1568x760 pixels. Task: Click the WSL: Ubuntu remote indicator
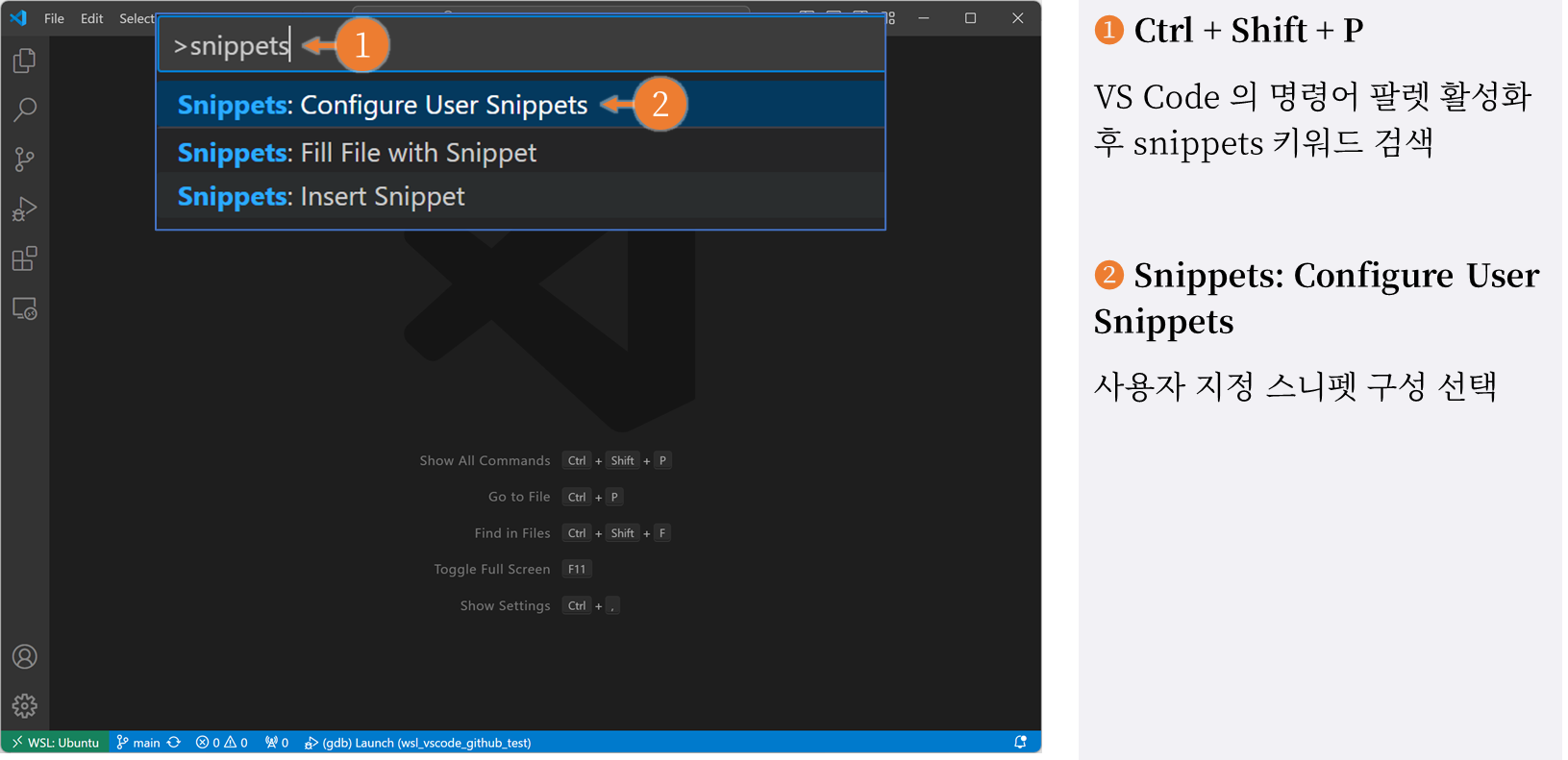click(56, 743)
